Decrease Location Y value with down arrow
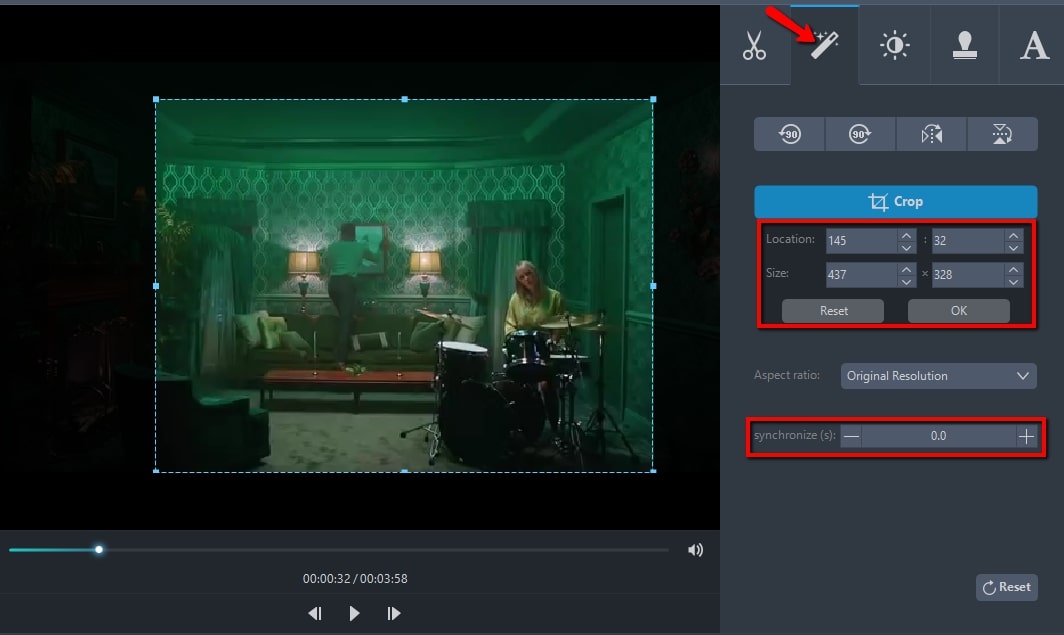This screenshot has width=1064, height=635. (x=1014, y=247)
